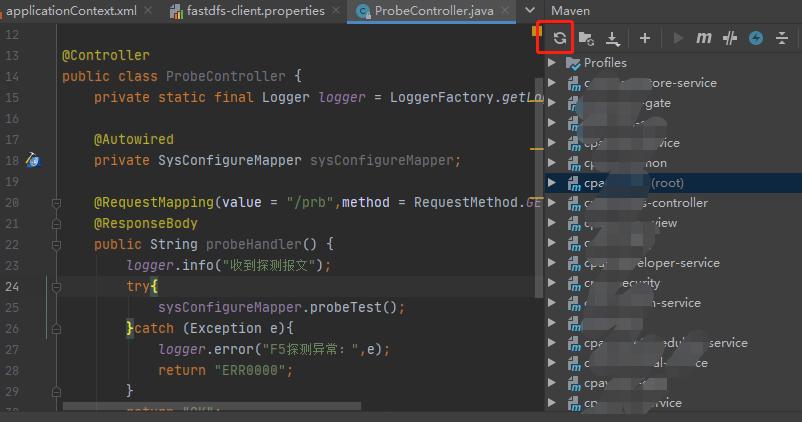Select the 's-controller' module row

pos(674,203)
